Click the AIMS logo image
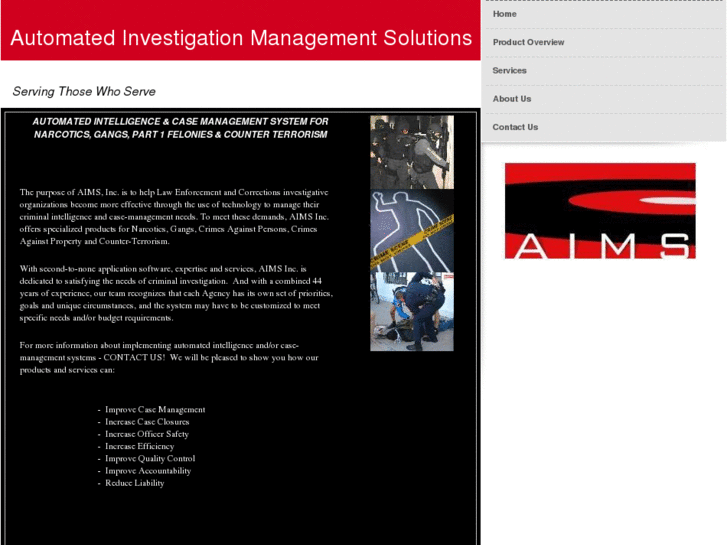This screenshot has height=545, width=727. [600, 211]
